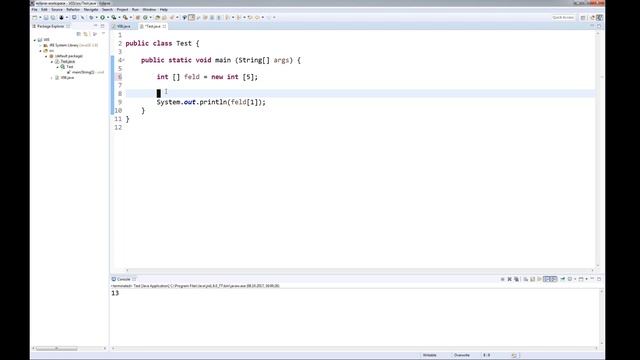
Task: Click Remove Launch icon in Console
Action: point(509,279)
